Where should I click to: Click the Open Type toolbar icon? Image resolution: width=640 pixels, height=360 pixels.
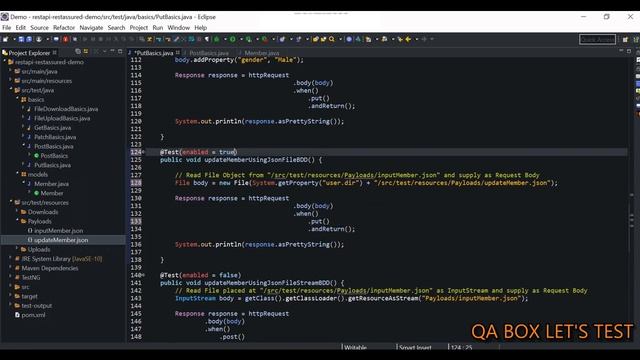click(x=315, y=39)
